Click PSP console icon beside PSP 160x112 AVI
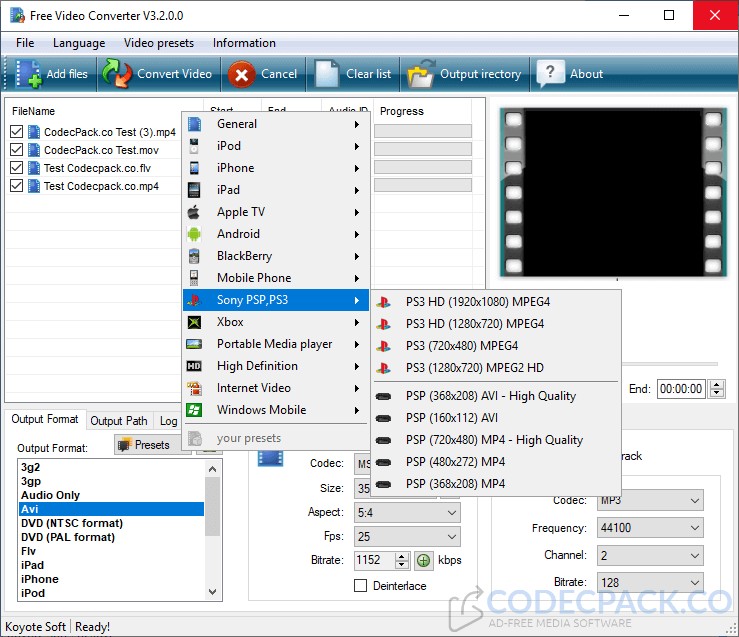Image resolution: width=739 pixels, height=637 pixels. (384, 418)
